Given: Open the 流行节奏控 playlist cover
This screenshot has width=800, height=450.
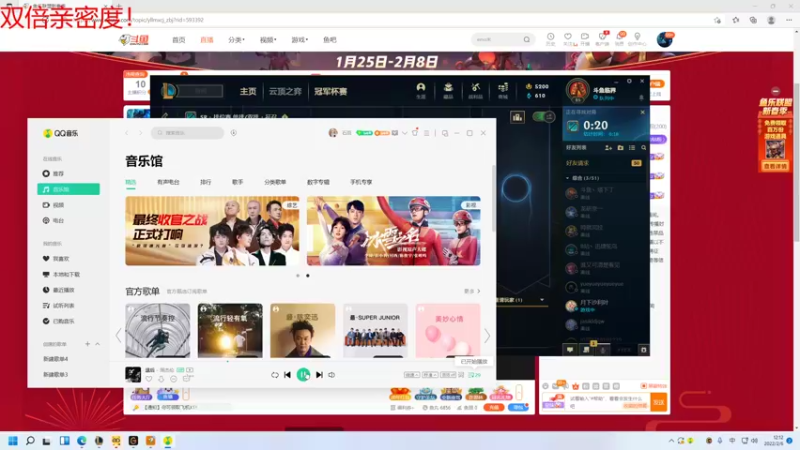Looking at the screenshot, I should coord(158,331).
